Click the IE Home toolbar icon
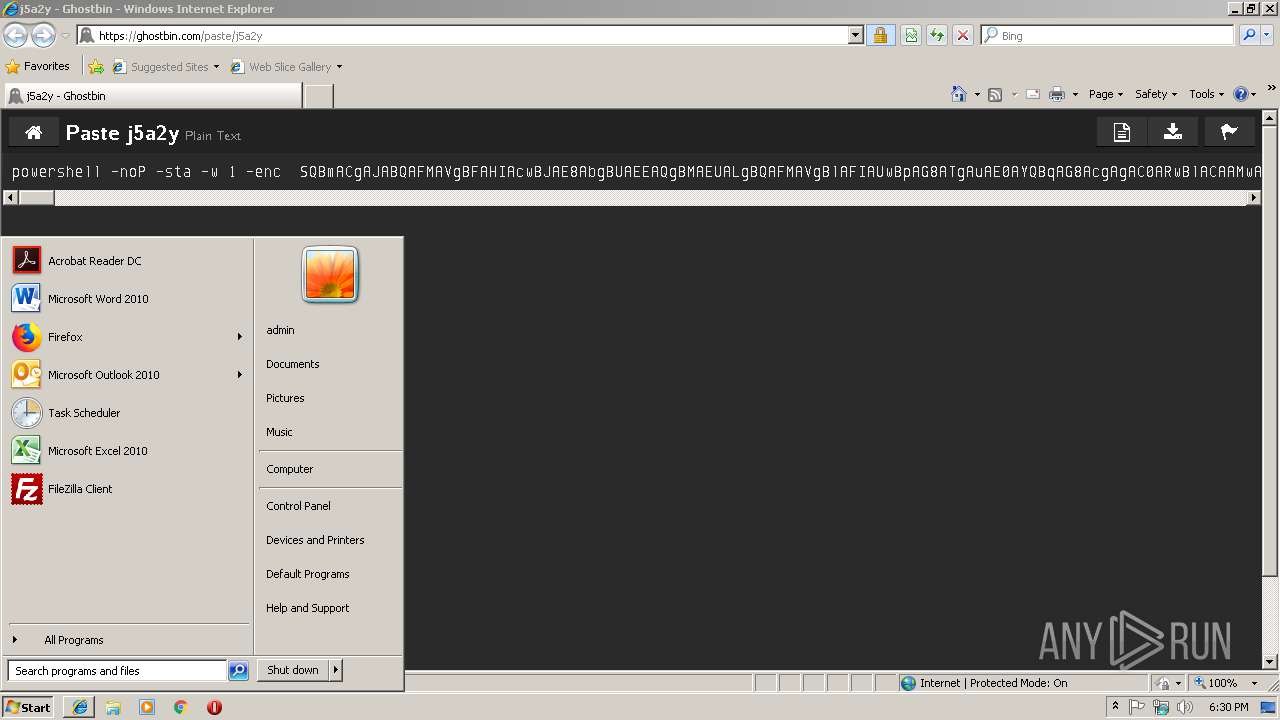The height and width of the screenshot is (720, 1280). point(959,94)
